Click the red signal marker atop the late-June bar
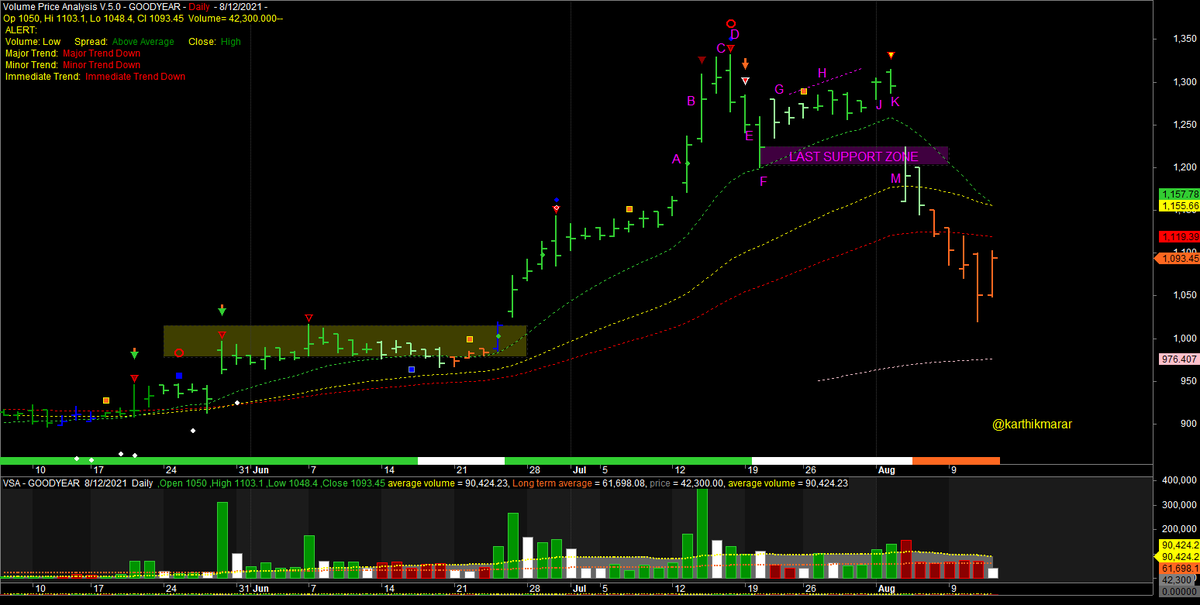This screenshot has width=1200, height=605. click(556, 208)
